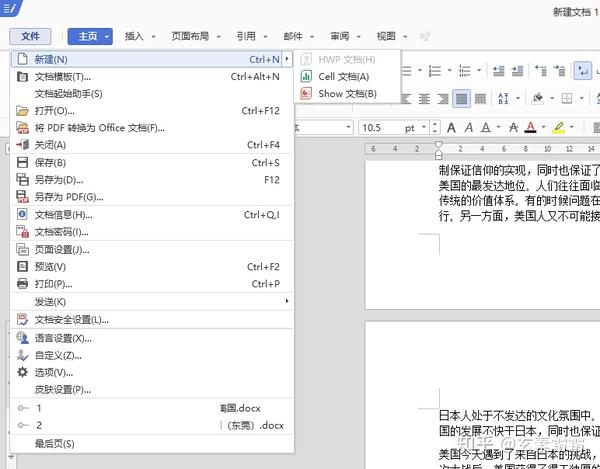600x469 pixels.
Task: Click the multilevel outline list icon
Action: pyautogui.click(x=465, y=71)
